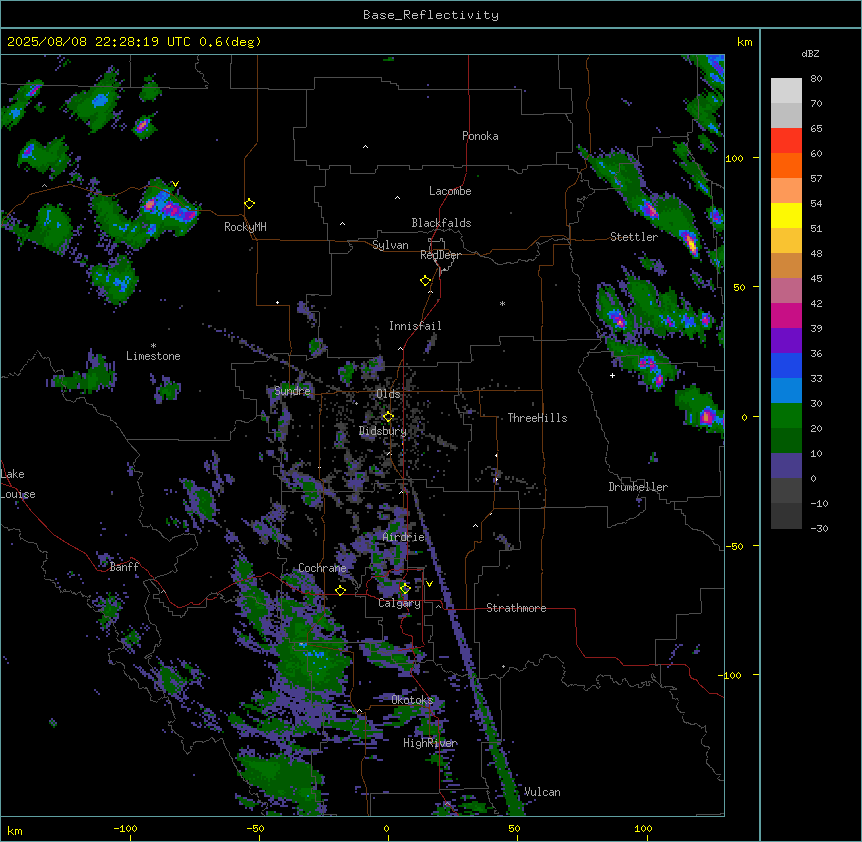This screenshot has height=842, width=862.
Task: Click the Ponoka city label
Action: [x=480, y=136]
